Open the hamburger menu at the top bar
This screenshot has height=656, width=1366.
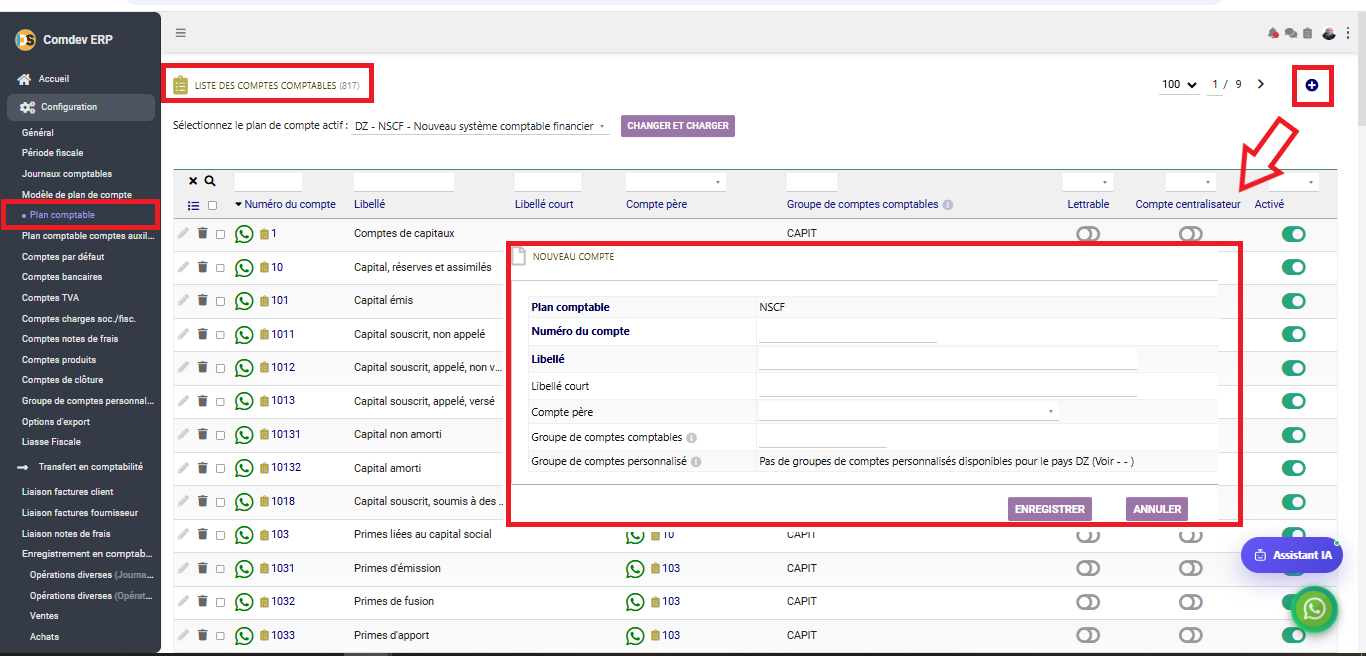pos(181,32)
